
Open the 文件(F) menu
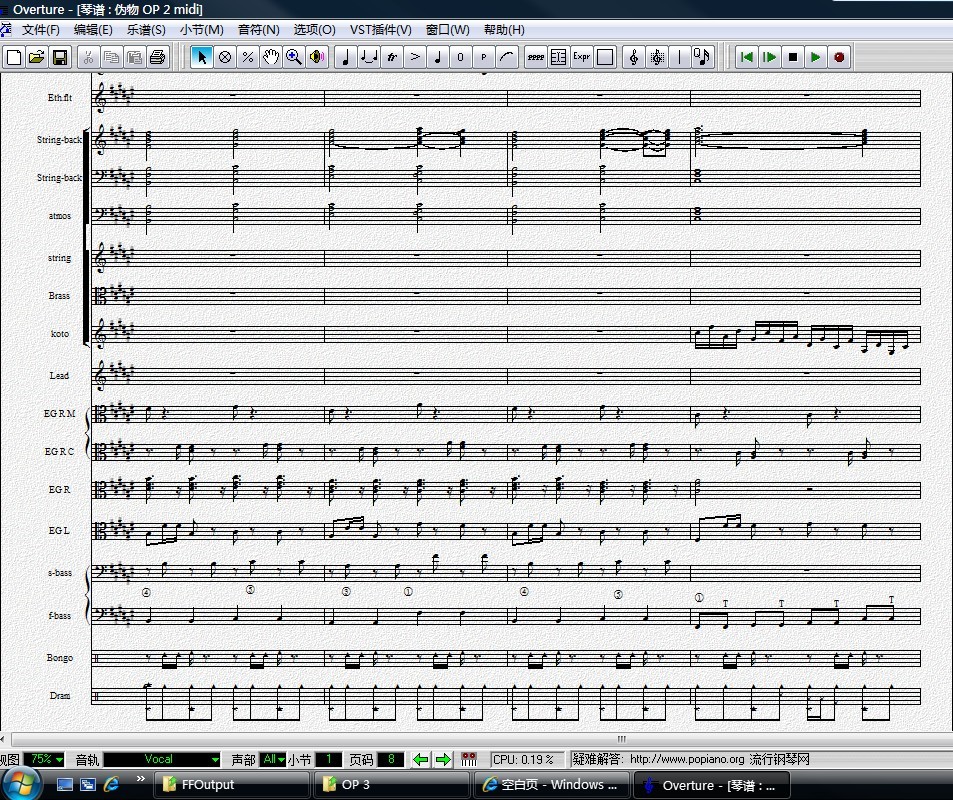coord(41,30)
